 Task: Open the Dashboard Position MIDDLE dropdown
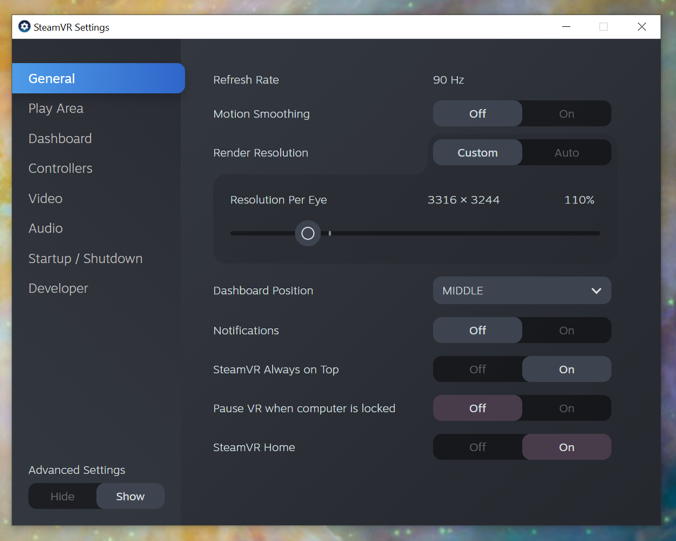coord(522,291)
